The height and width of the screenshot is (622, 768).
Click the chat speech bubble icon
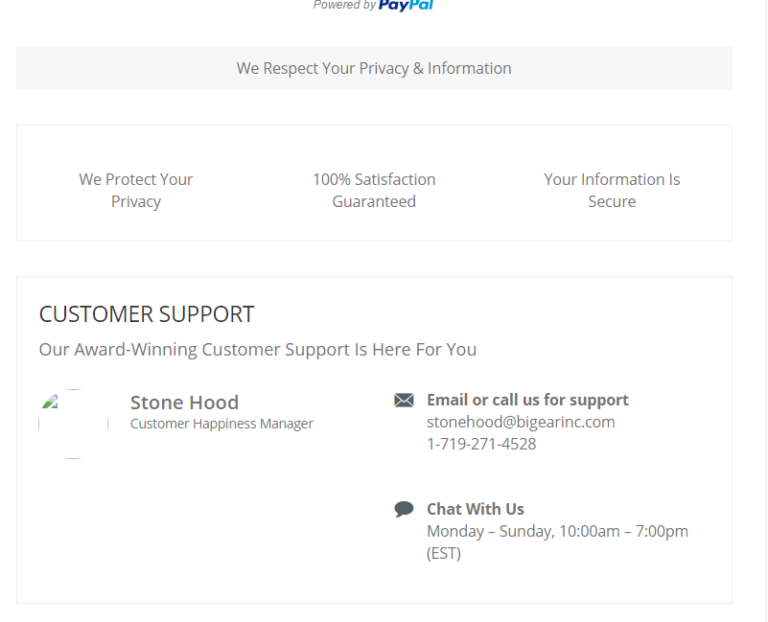coord(404,509)
